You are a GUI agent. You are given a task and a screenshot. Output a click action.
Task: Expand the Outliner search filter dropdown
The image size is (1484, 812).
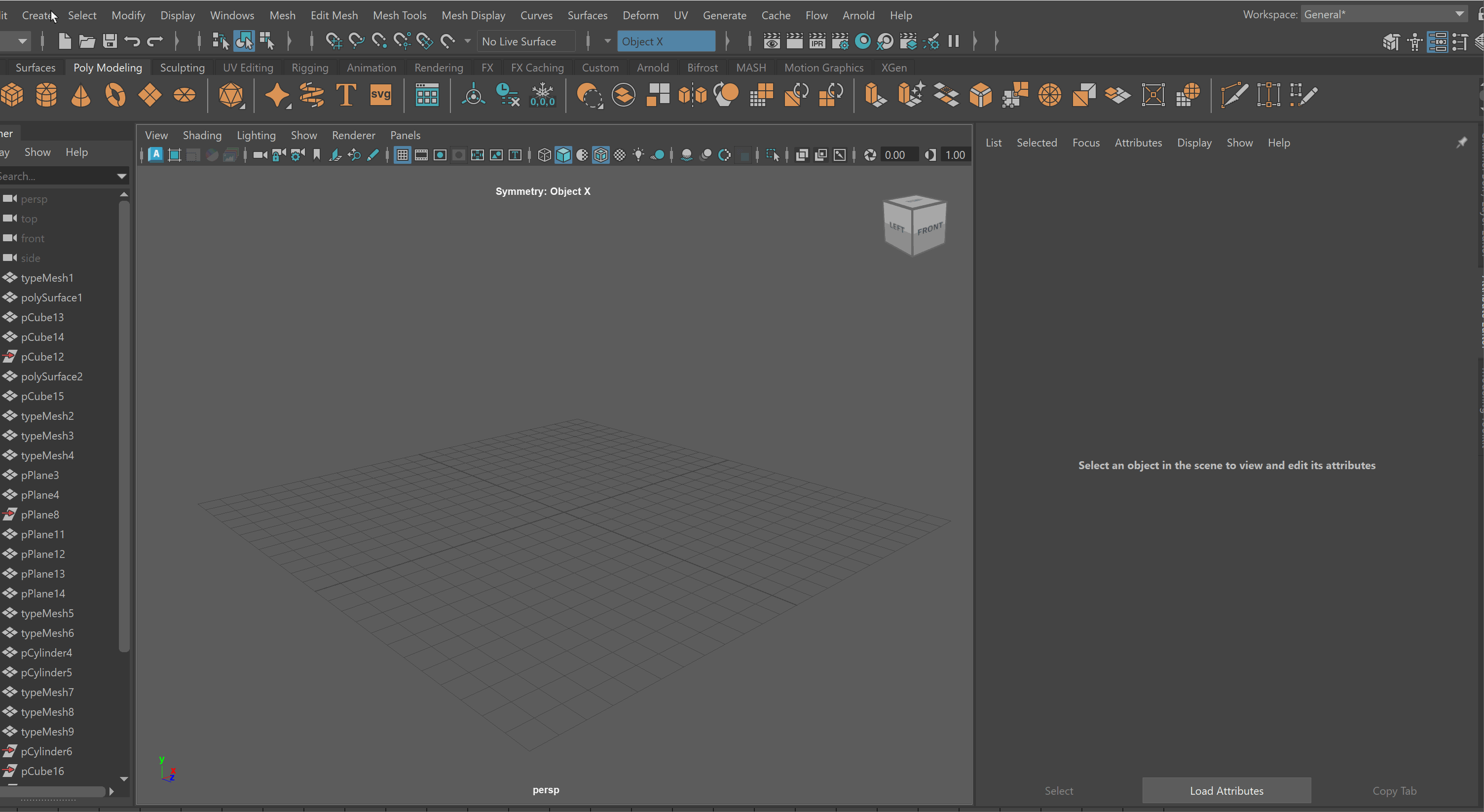point(121,176)
